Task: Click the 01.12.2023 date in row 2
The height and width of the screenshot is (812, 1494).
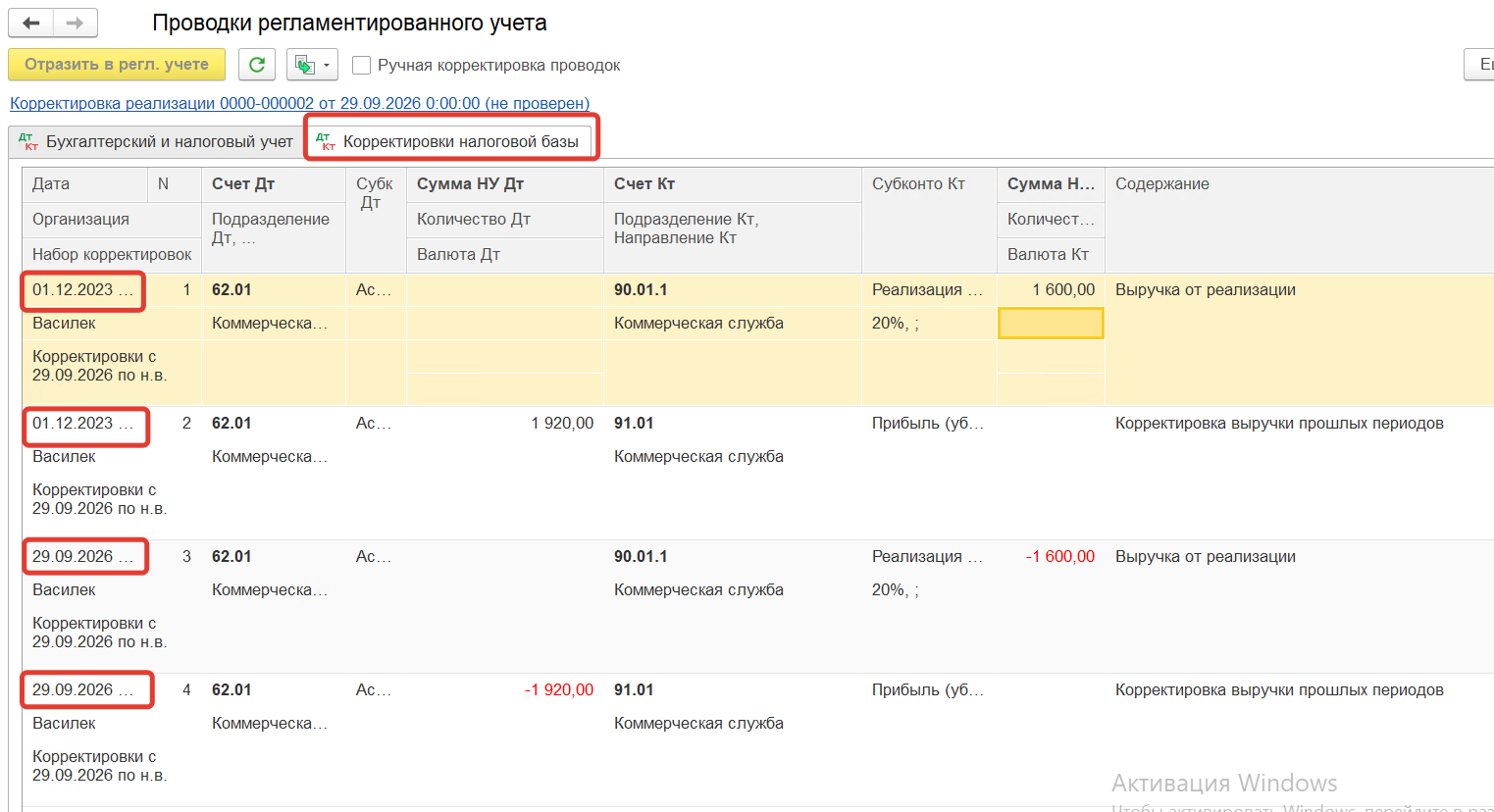Action: point(83,423)
